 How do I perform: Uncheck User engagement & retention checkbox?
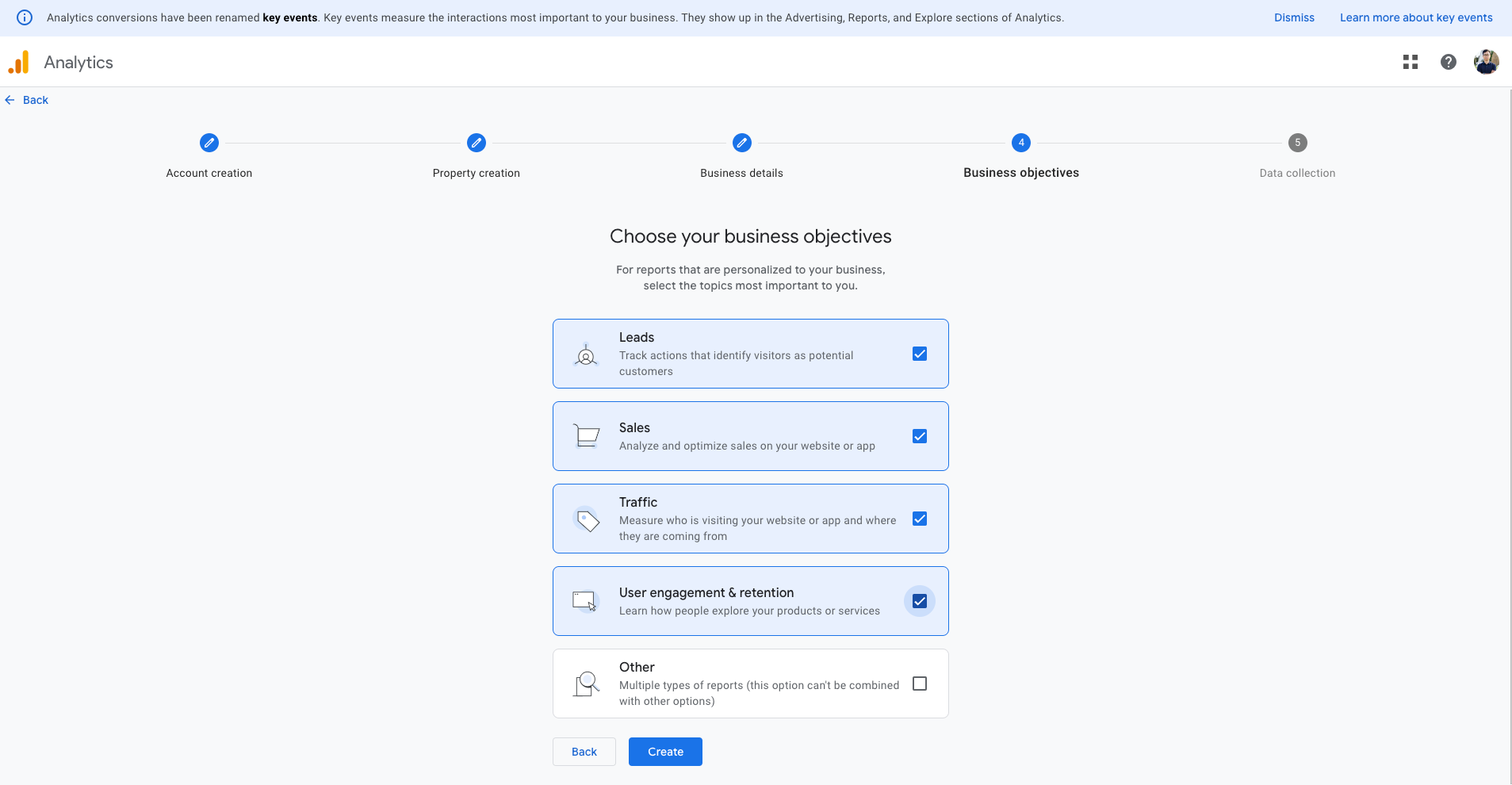pyautogui.click(x=920, y=601)
